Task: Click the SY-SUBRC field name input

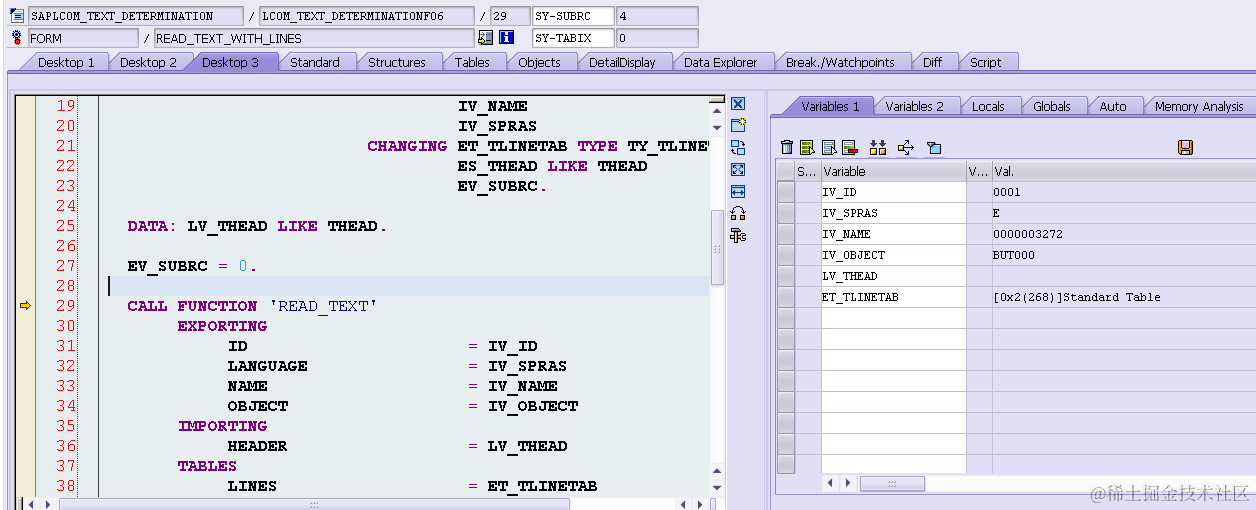Action: click(x=572, y=16)
